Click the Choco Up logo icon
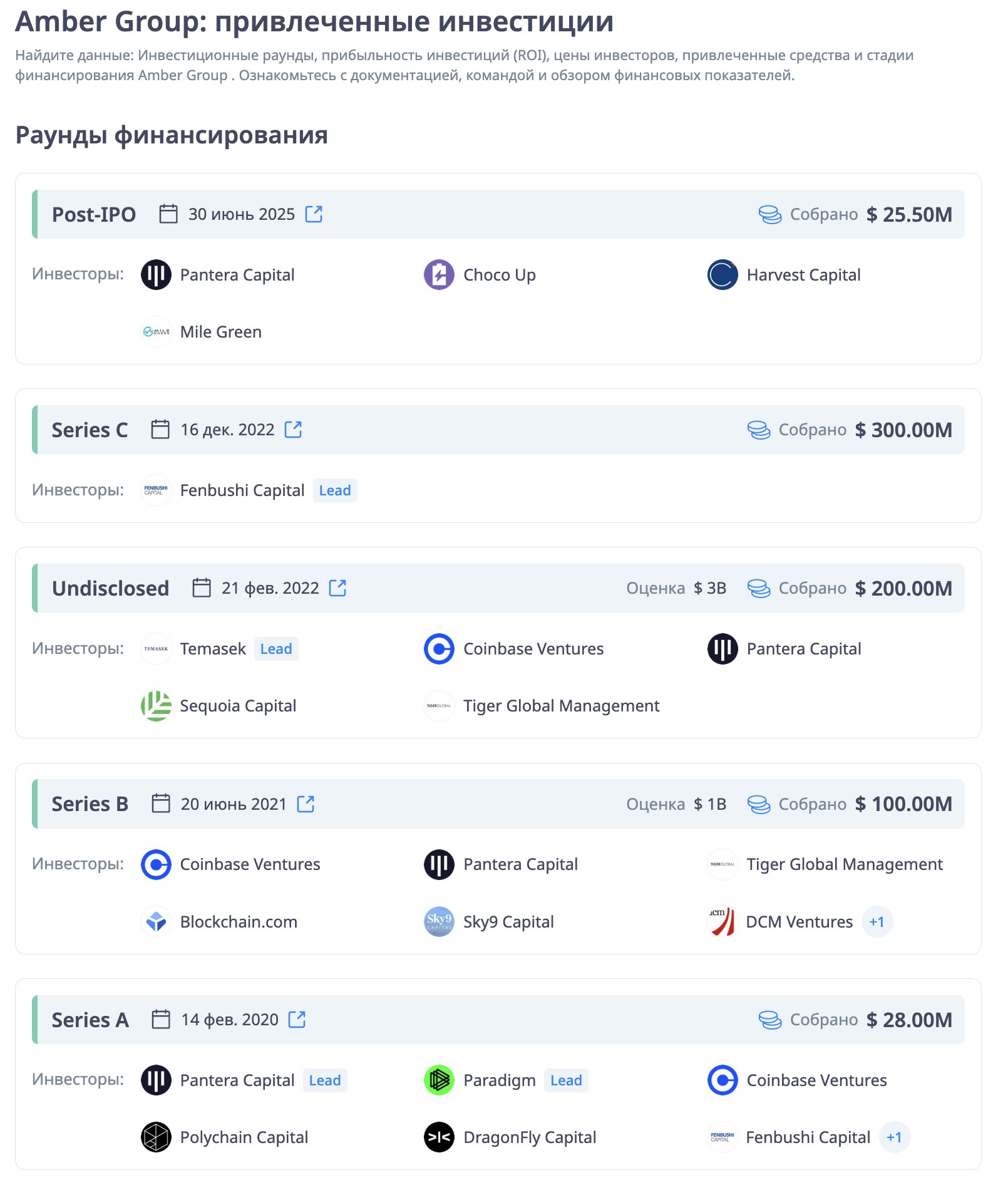This screenshot has width=1008, height=1195. 439,275
